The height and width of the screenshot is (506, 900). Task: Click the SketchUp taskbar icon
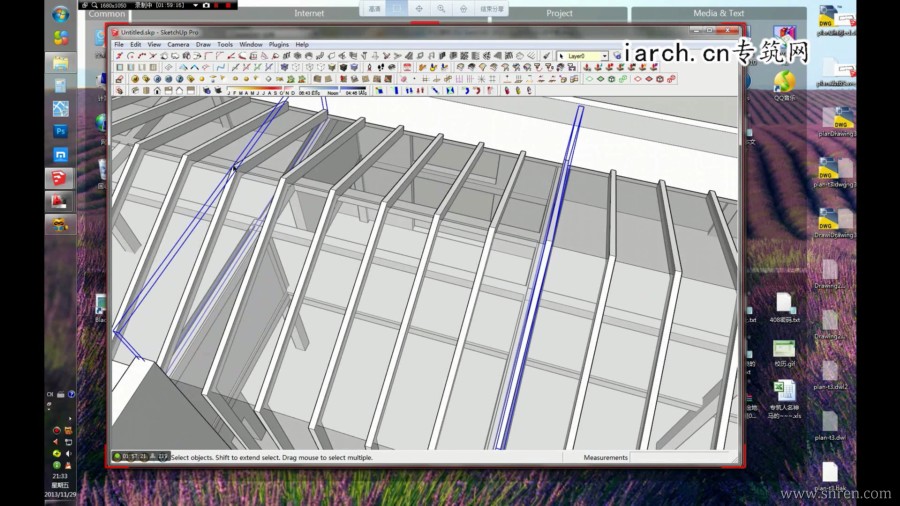point(60,178)
